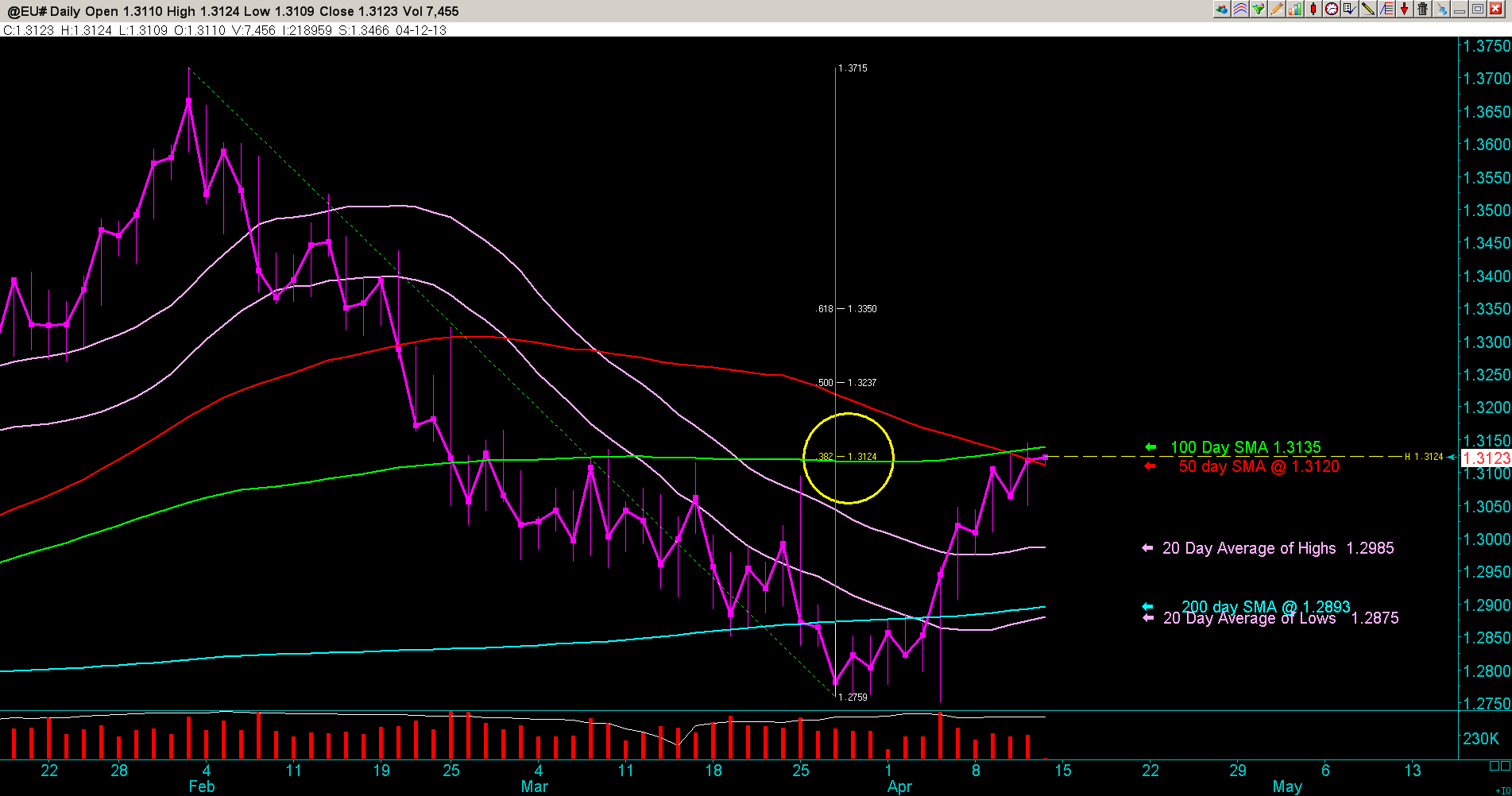Image resolution: width=1512 pixels, height=796 pixels.
Task: Click the Fibonacci lines tool icon
Action: (1386, 10)
